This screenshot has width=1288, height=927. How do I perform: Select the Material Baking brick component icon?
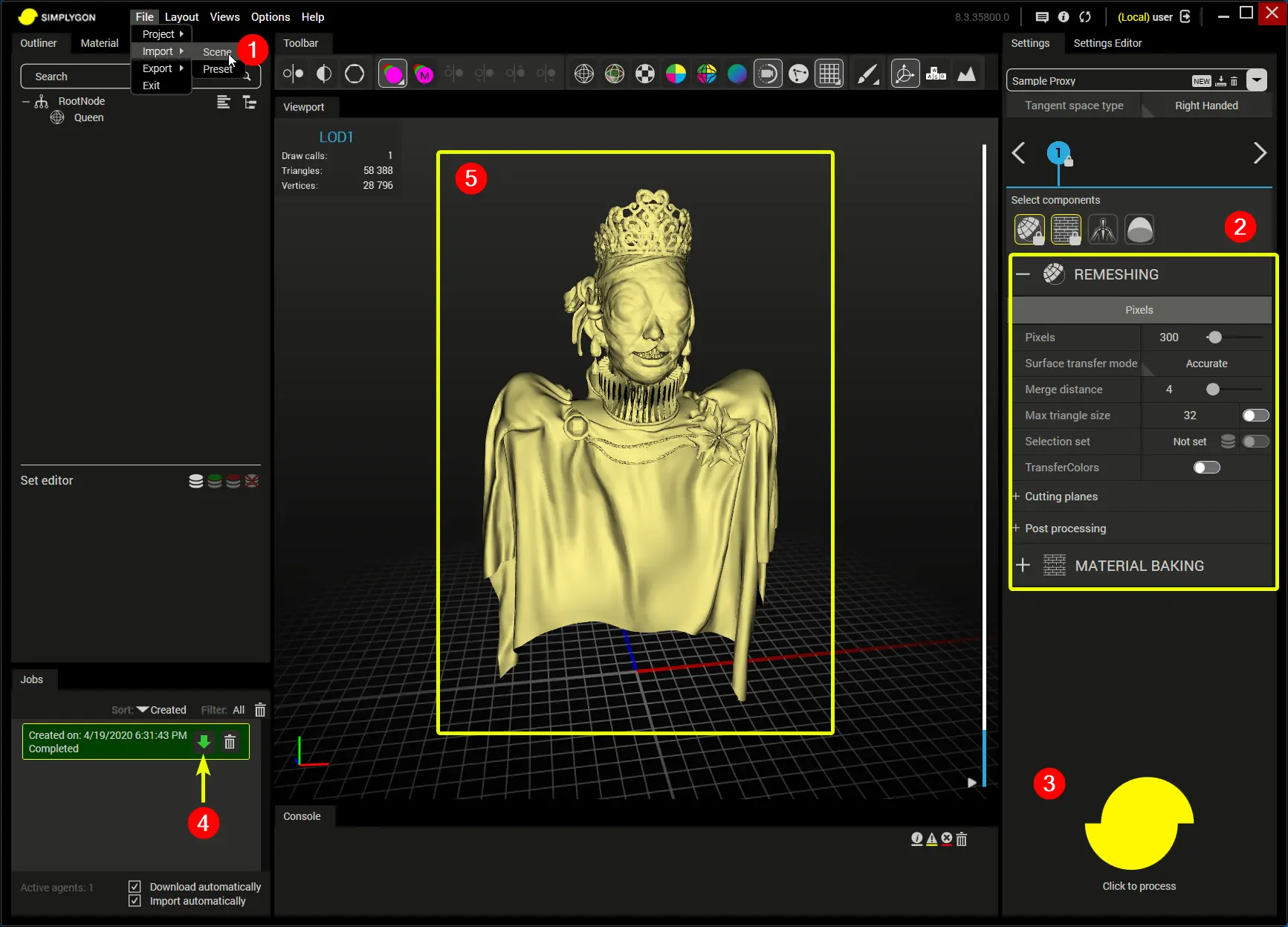pos(1066,229)
